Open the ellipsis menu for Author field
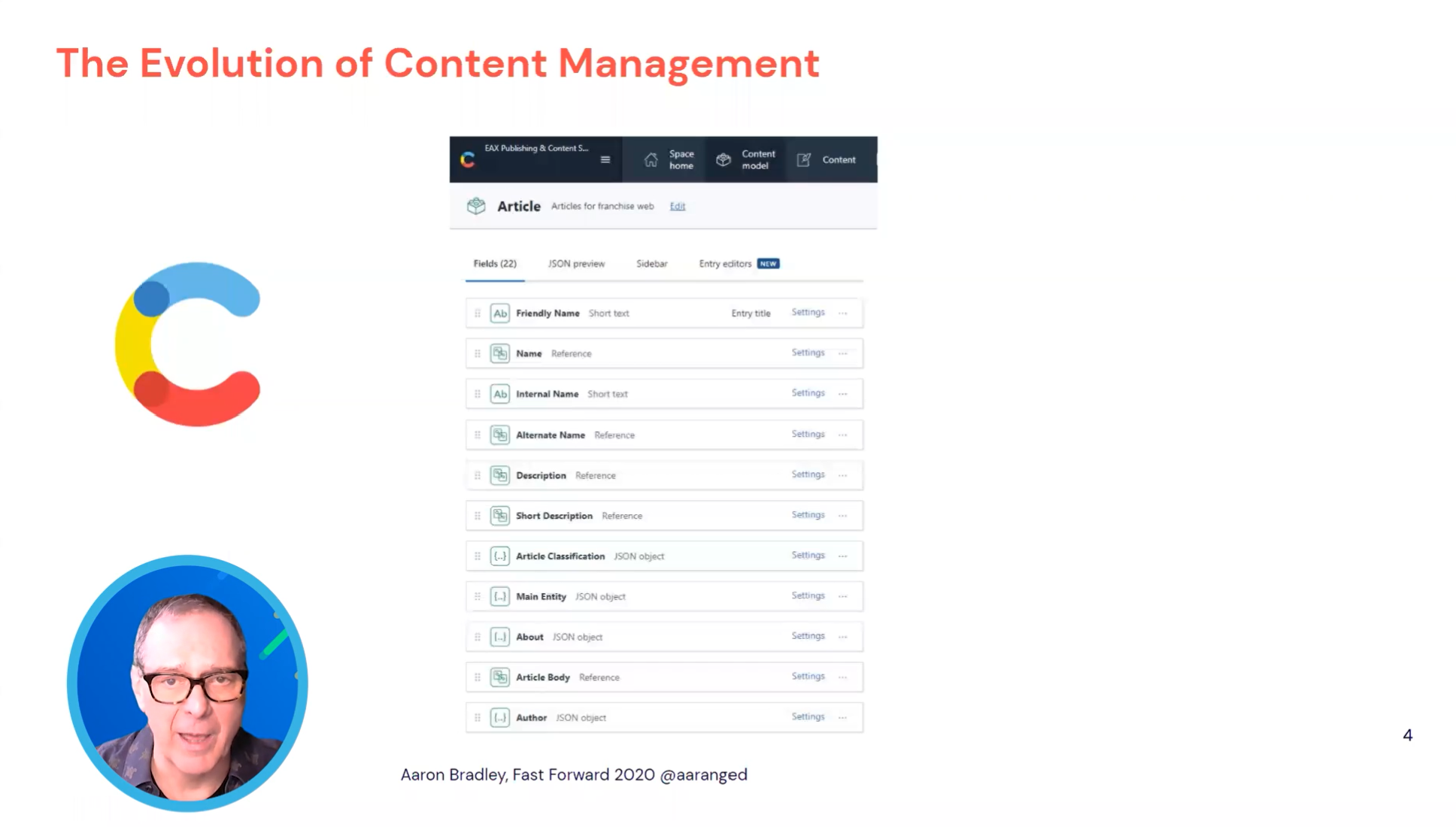The width and height of the screenshot is (1456, 827). (843, 718)
